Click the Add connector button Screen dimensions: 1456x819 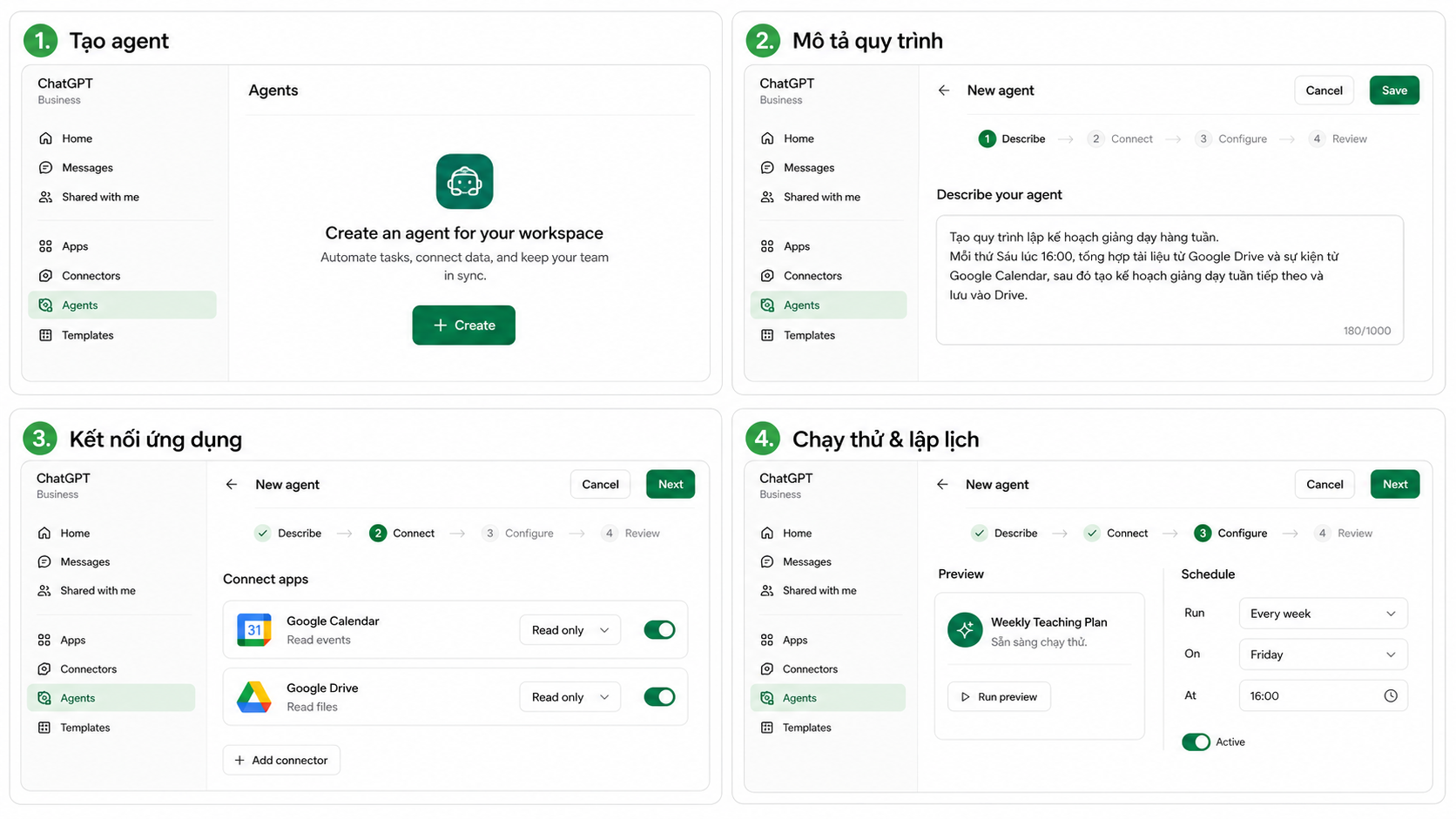pyautogui.click(x=281, y=760)
